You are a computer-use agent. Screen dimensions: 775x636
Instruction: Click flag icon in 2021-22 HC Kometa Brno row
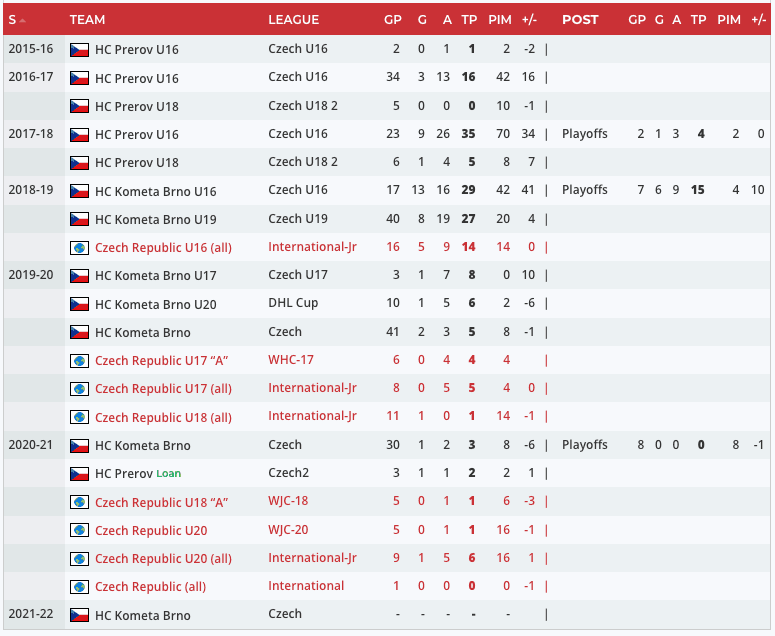(x=79, y=615)
